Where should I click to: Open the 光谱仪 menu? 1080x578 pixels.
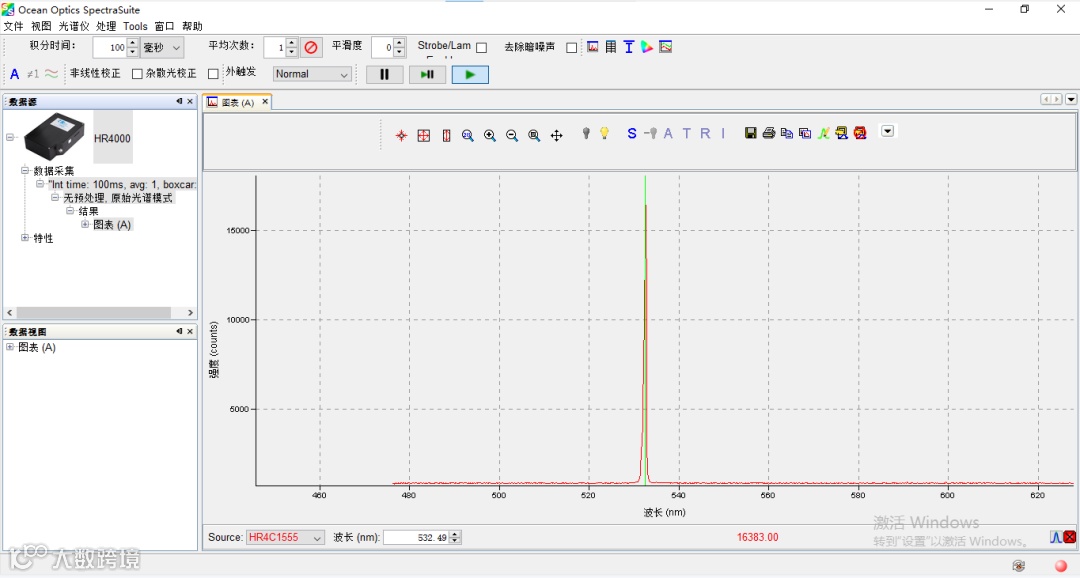(74, 26)
